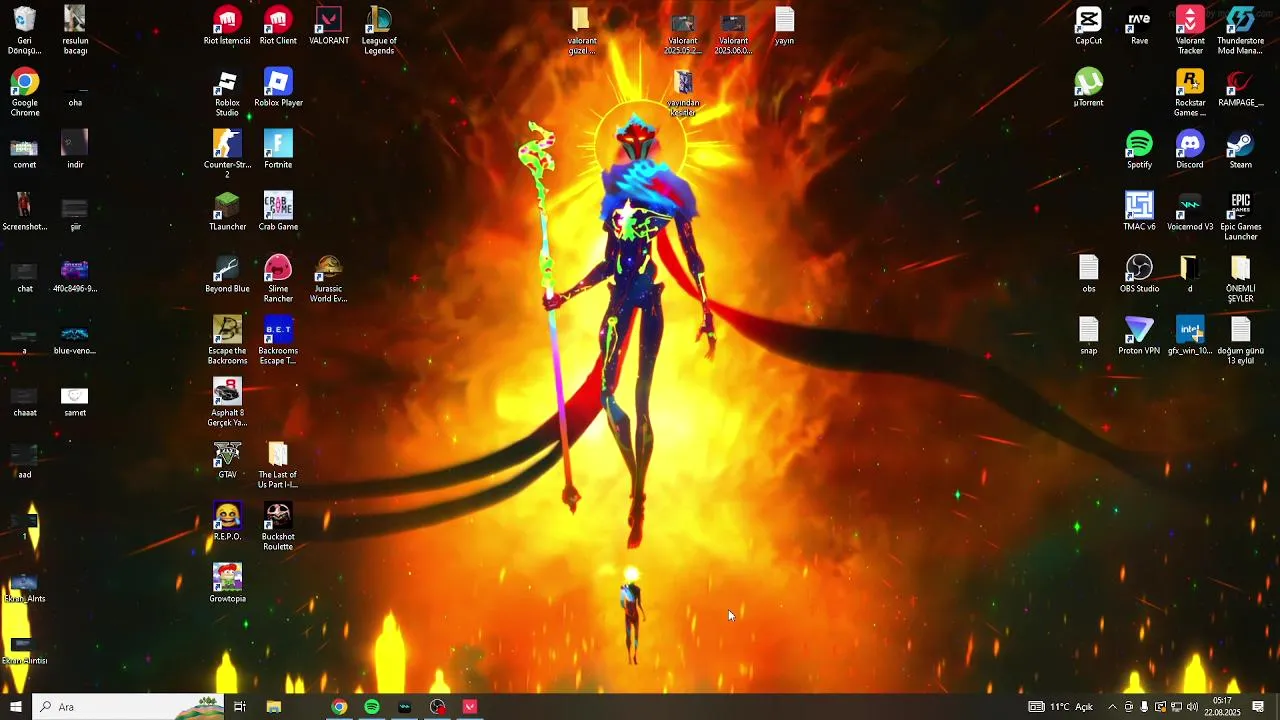Open the TLauncher shortcut
The height and width of the screenshot is (720, 1280).
pyautogui.click(x=227, y=212)
